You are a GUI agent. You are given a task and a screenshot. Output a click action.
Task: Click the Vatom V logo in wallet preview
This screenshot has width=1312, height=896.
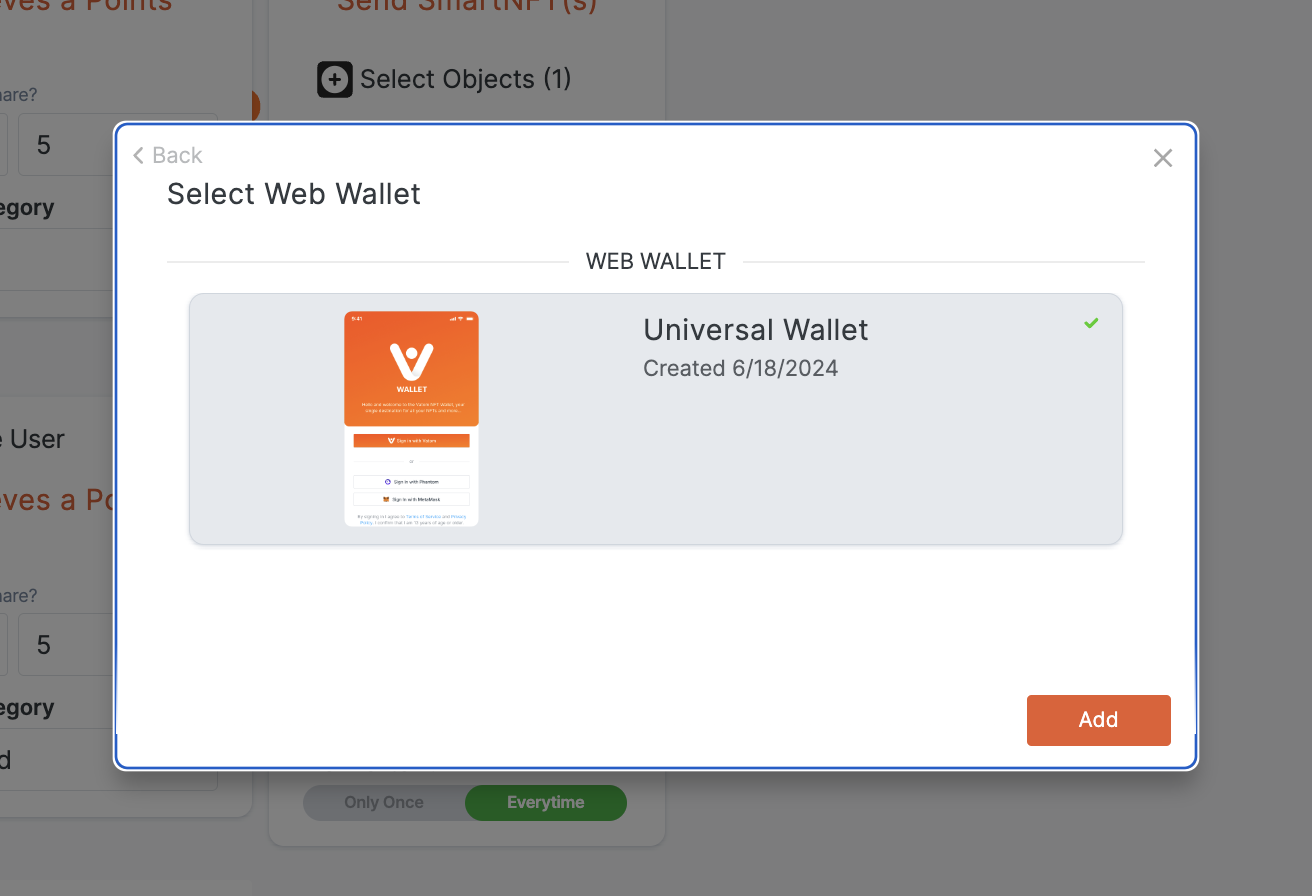point(411,361)
